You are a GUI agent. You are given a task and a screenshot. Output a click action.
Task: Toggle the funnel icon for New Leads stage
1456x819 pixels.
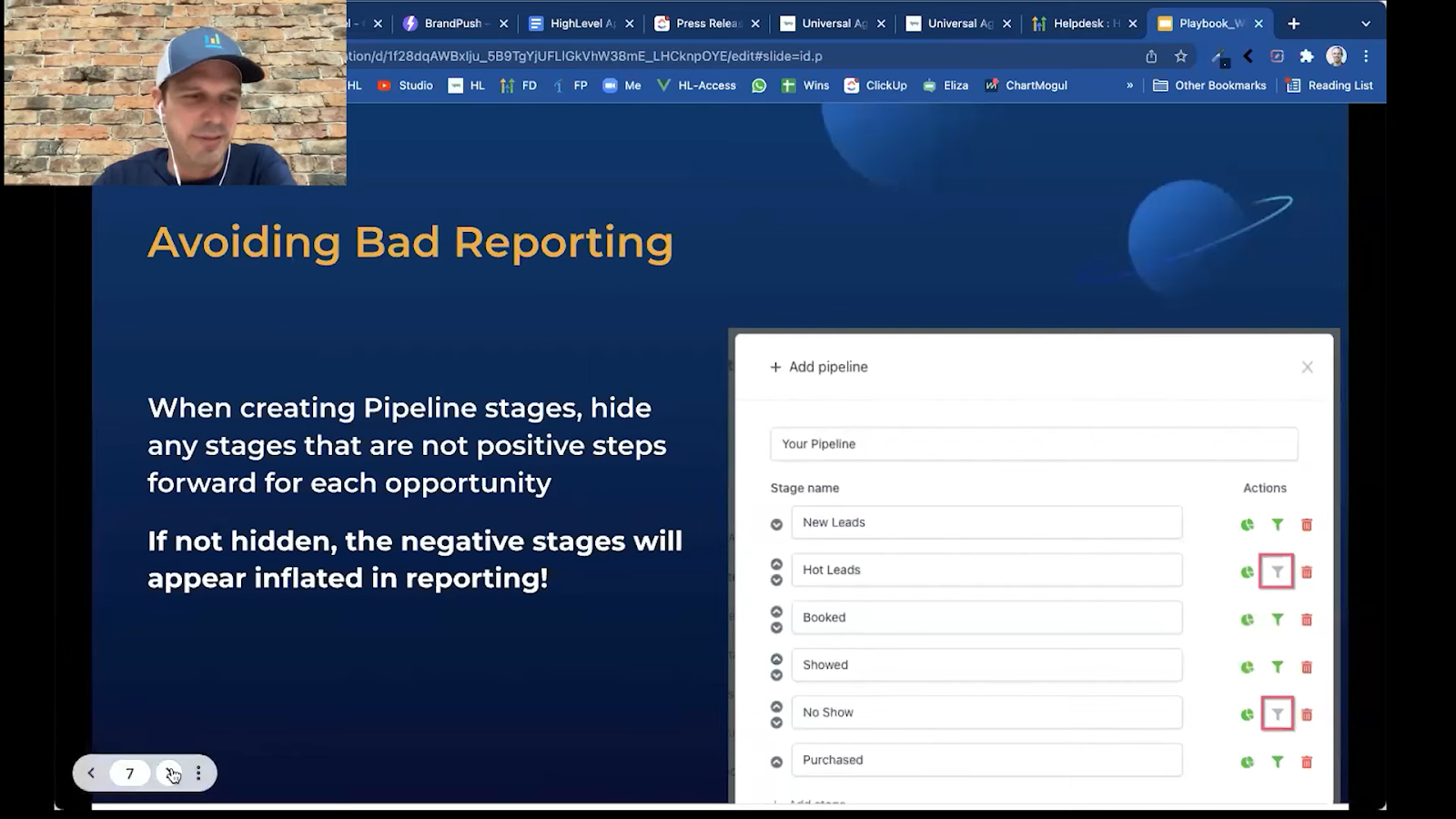[x=1277, y=524]
